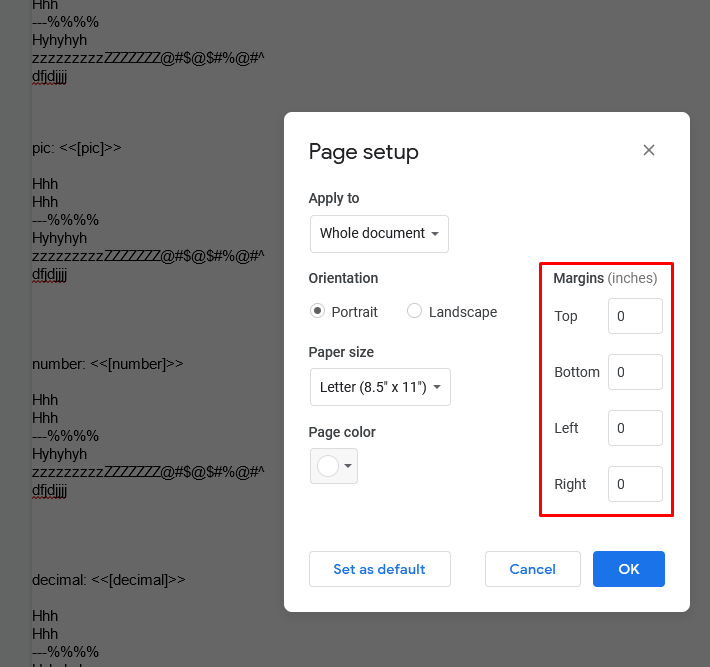
Task: Click the Top margin field
Action: 635,316
